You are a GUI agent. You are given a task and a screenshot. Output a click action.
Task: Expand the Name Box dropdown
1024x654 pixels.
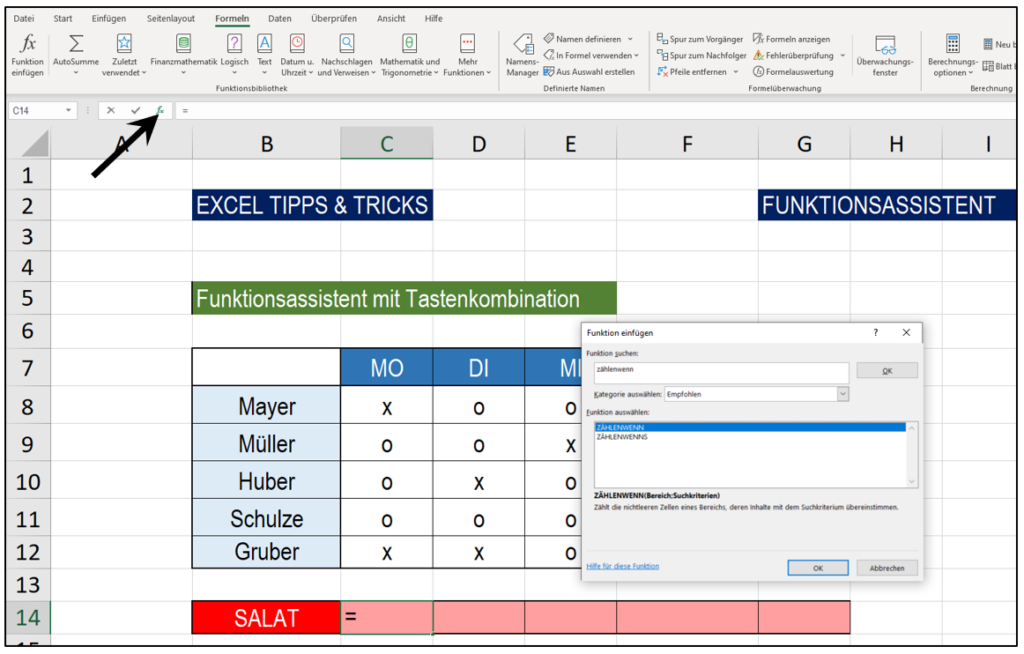(x=68, y=110)
